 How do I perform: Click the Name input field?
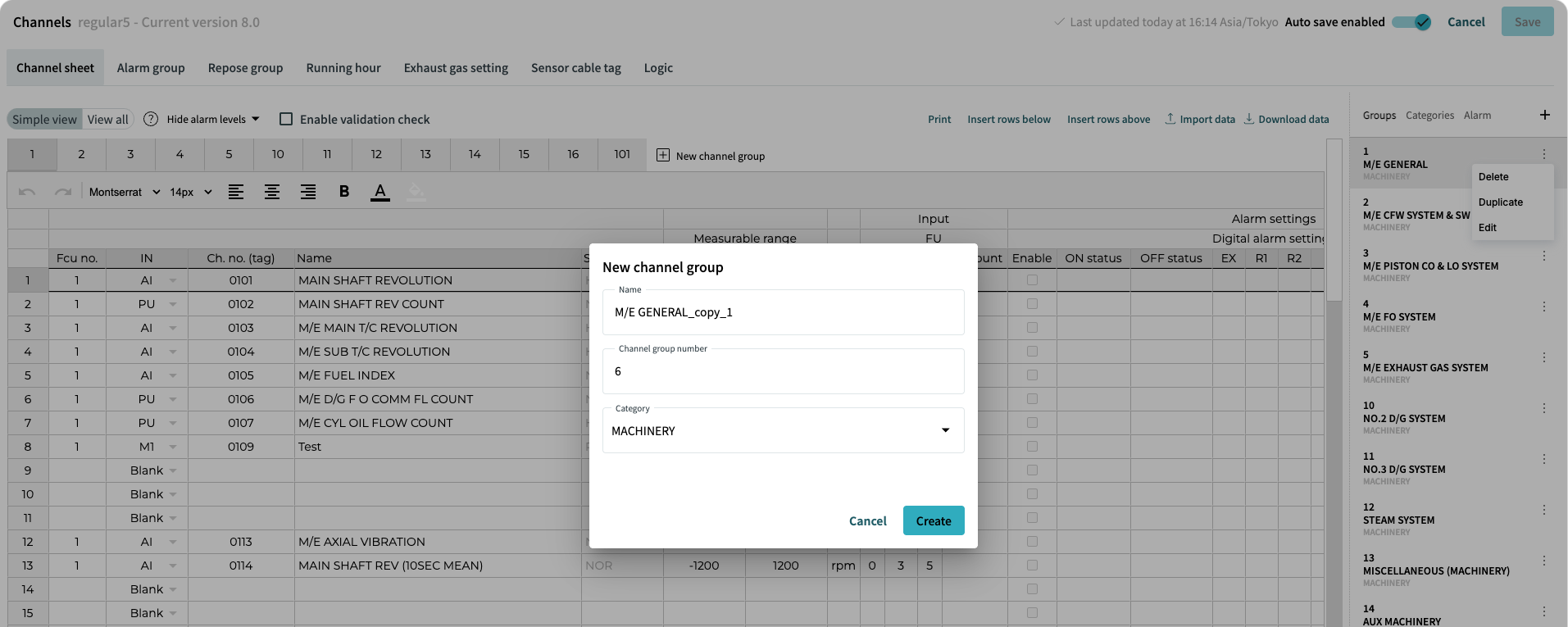click(784, 312)
